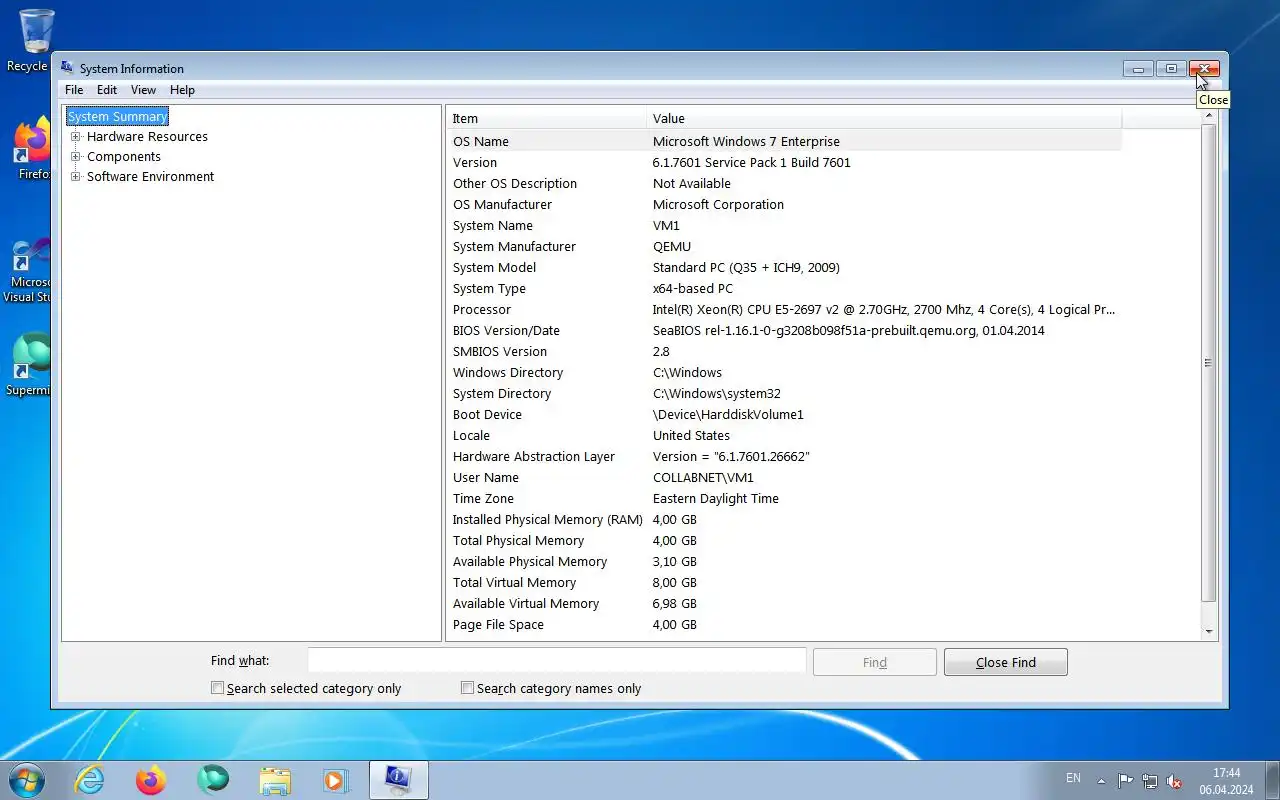Expand the Hardware Resources node
Image resolution: width=1280 pixels, height=800 pixels.
[x=75, y=137]
